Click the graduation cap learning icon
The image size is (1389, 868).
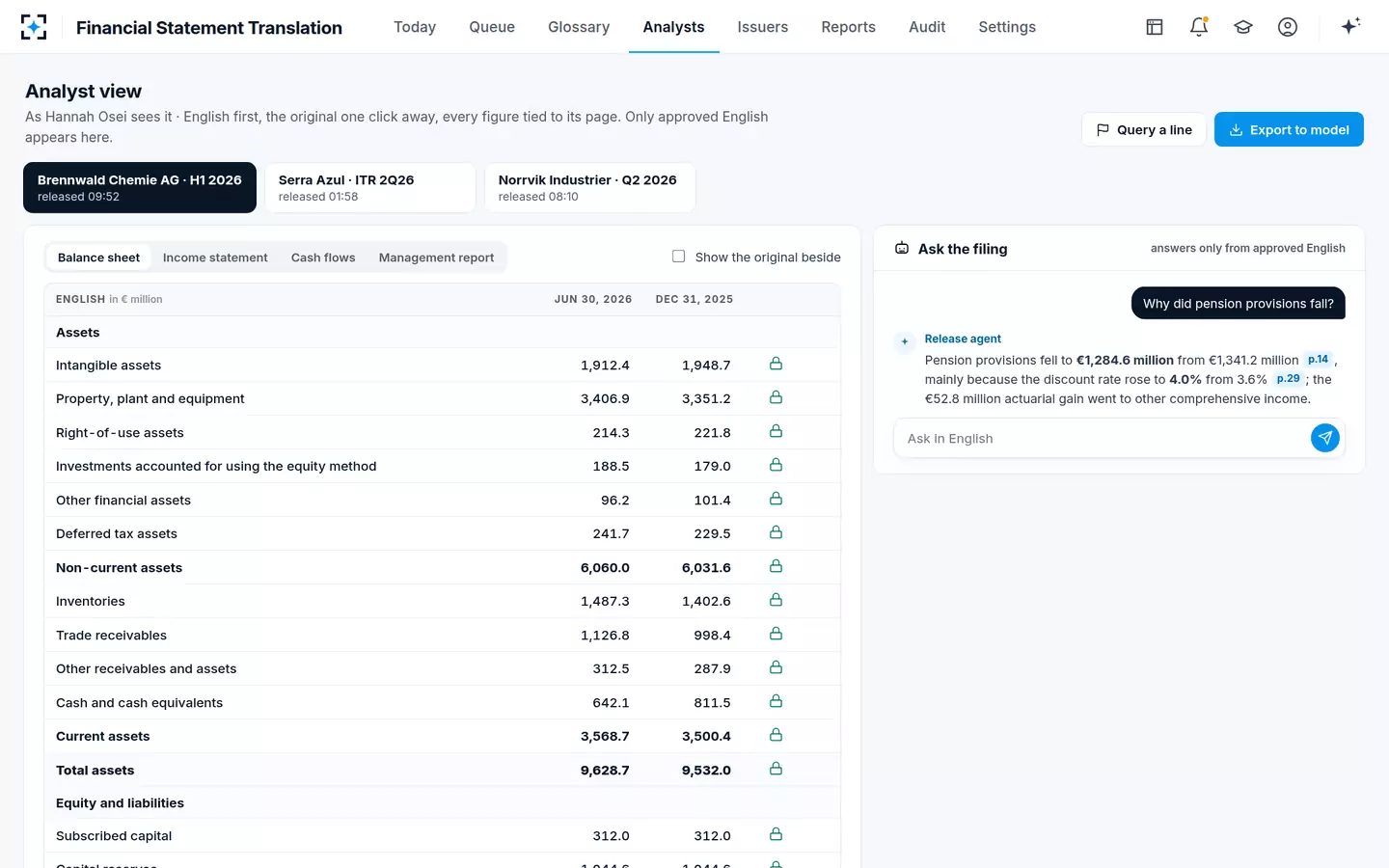1243,27
